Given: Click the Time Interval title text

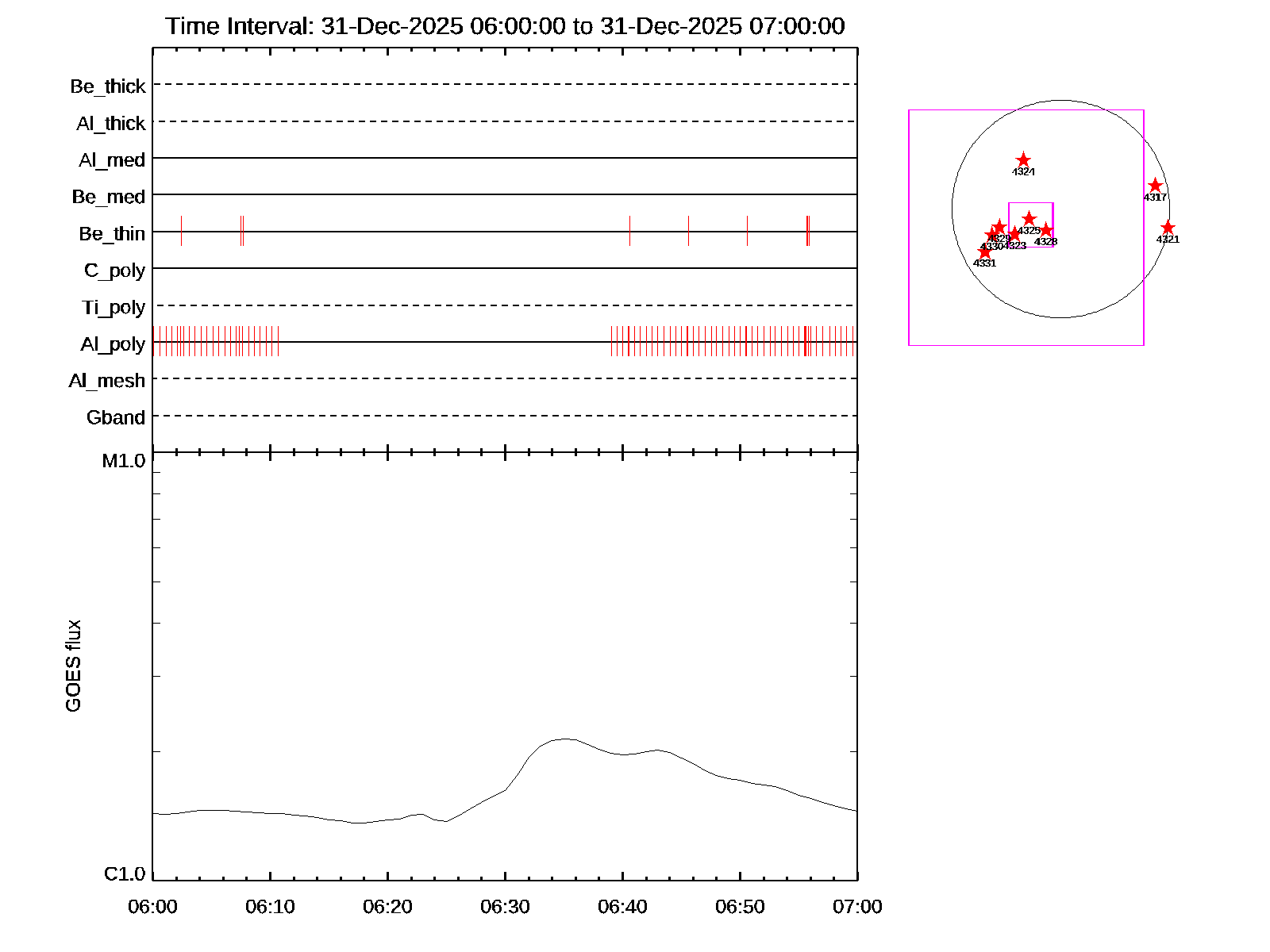Looking at the screenshot, I should tap(505, 26).
